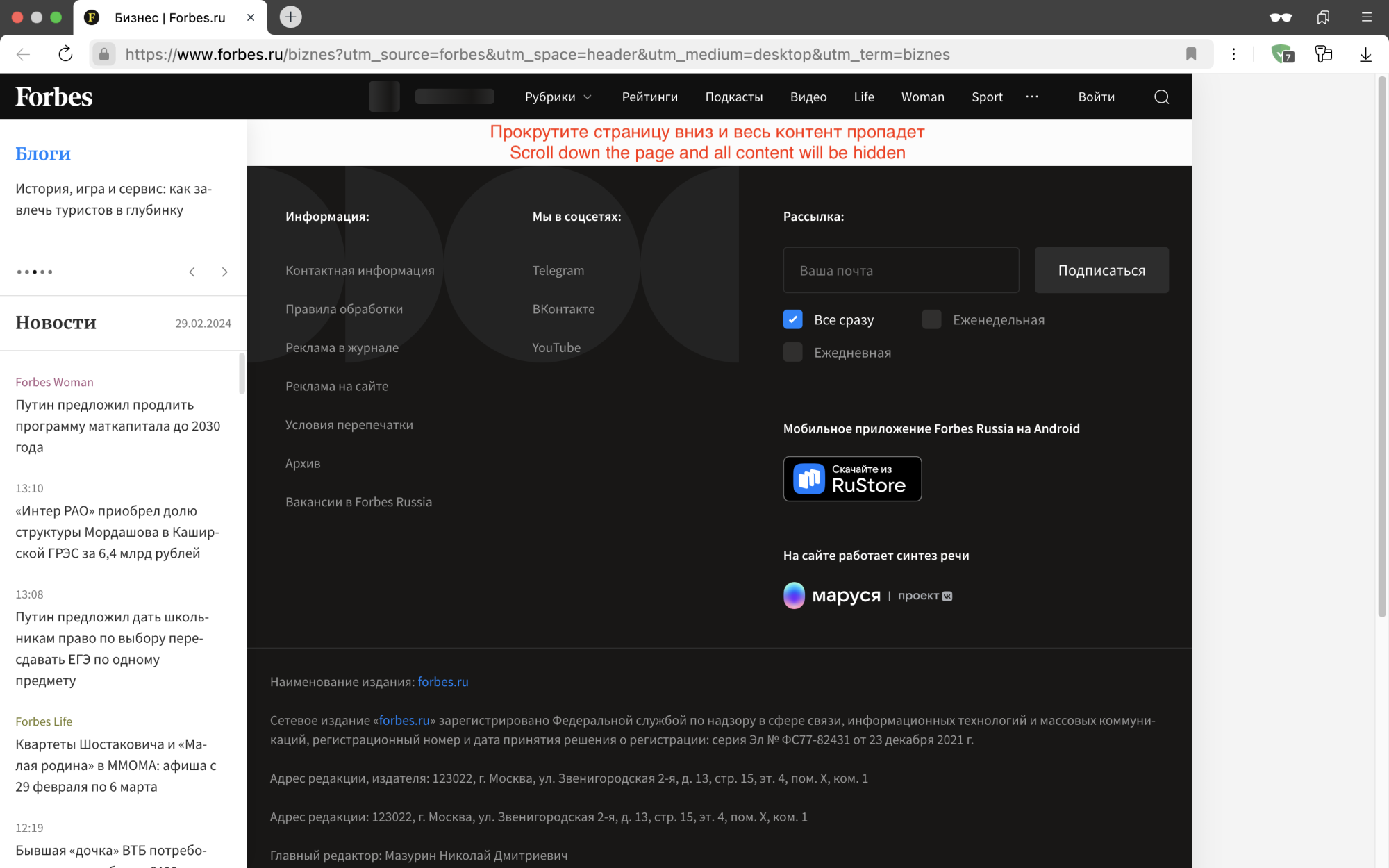
Task: Click the browser back arrow
Action: [x=24, y=54]
